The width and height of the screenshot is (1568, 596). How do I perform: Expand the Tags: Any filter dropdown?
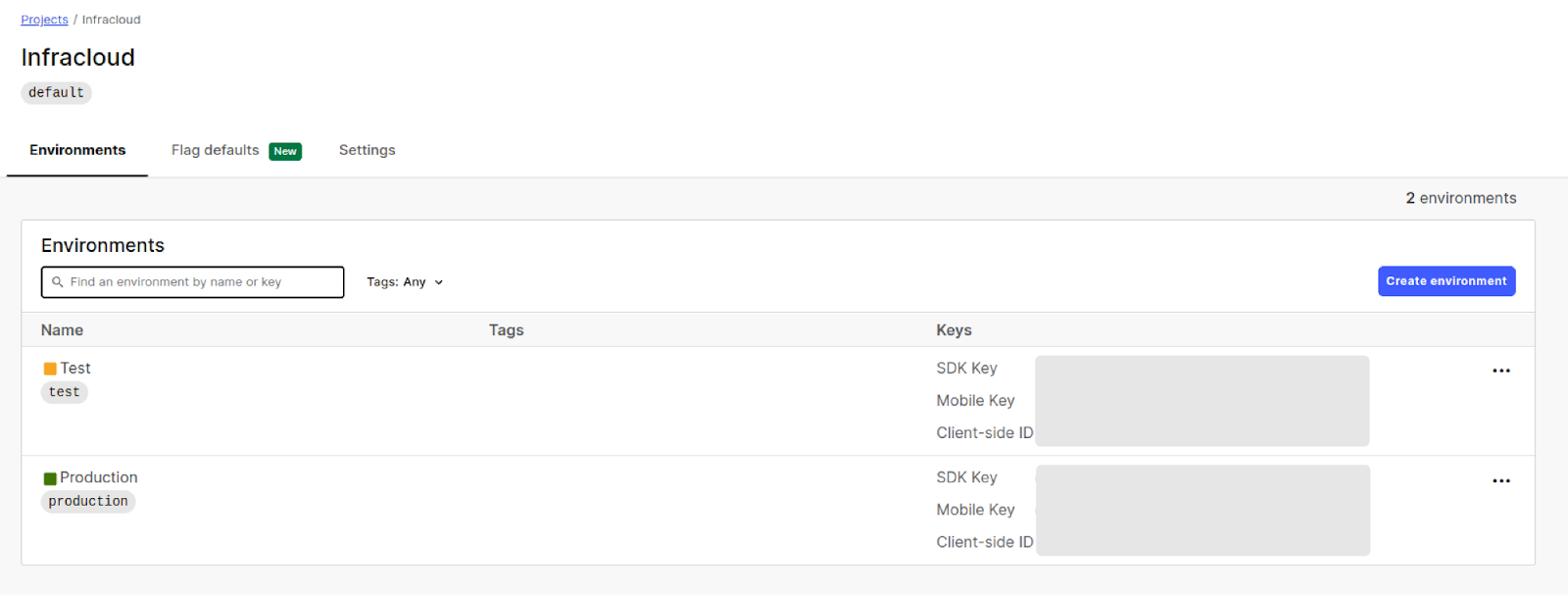click(405, 282)
